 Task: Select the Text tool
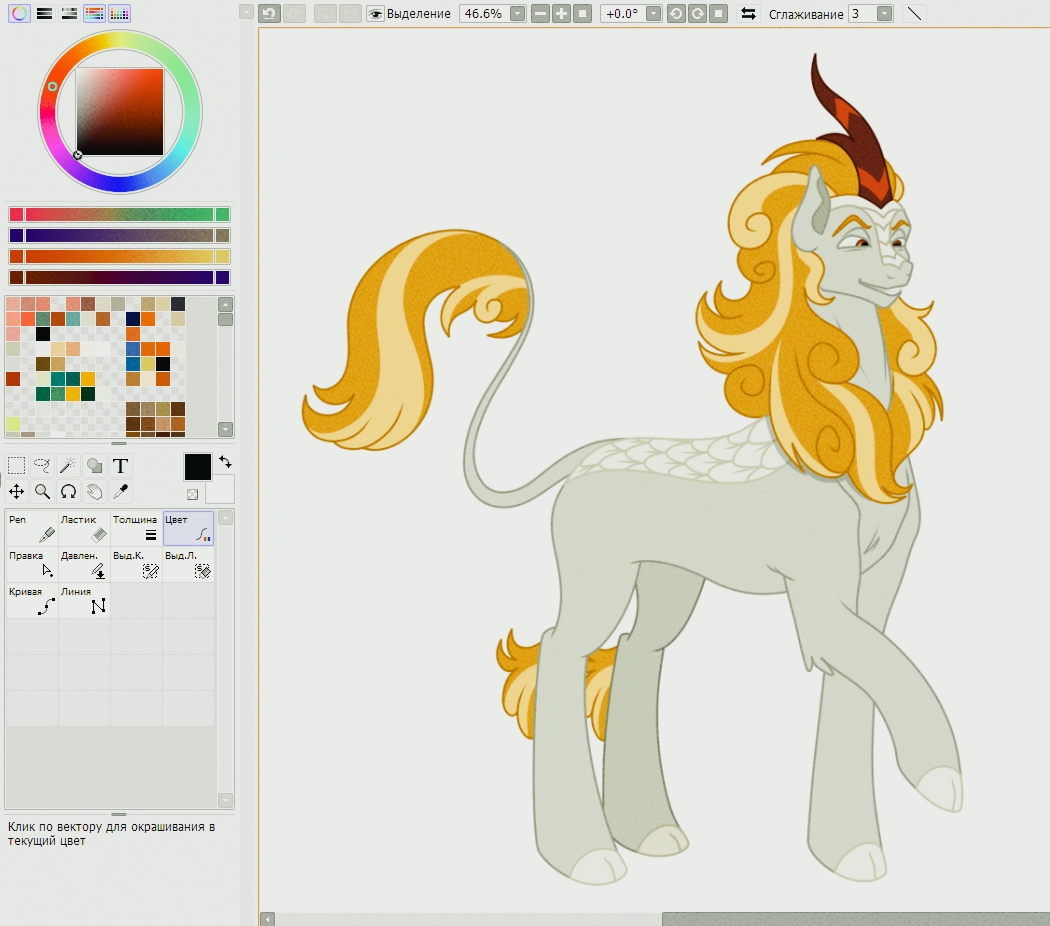point(121,465)
